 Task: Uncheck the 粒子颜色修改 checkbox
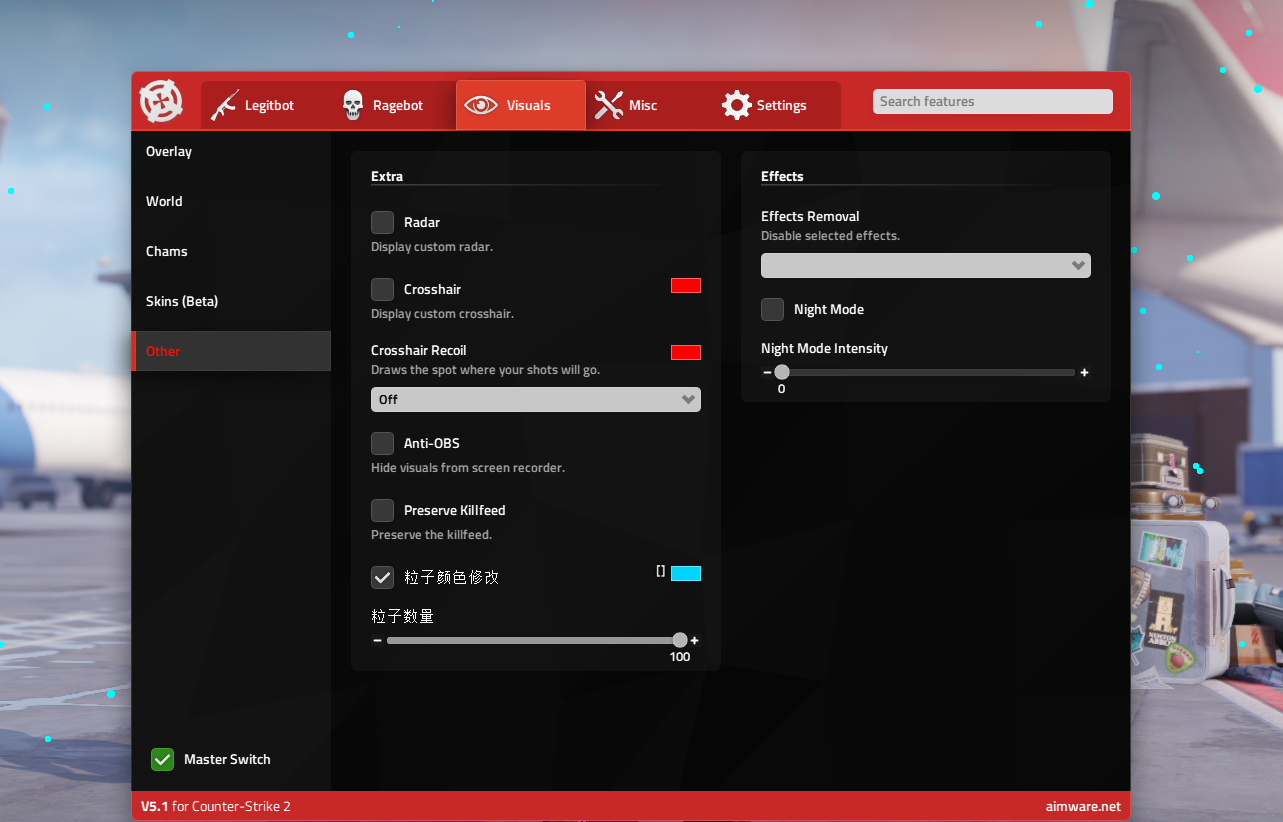[382, 577]
